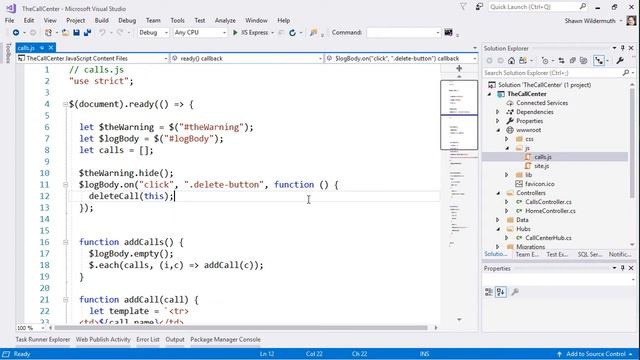Image resolution: width=640 pixels, height=360 pixels.
Task: Open the Any CPU platform dropdown
Action: 224,33
